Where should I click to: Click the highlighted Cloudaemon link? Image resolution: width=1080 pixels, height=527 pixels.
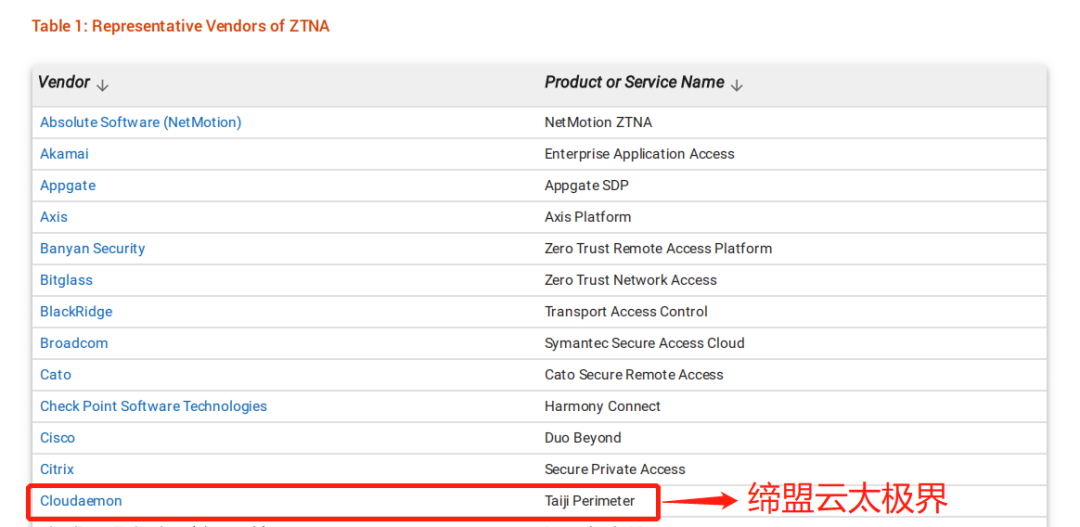81,501
